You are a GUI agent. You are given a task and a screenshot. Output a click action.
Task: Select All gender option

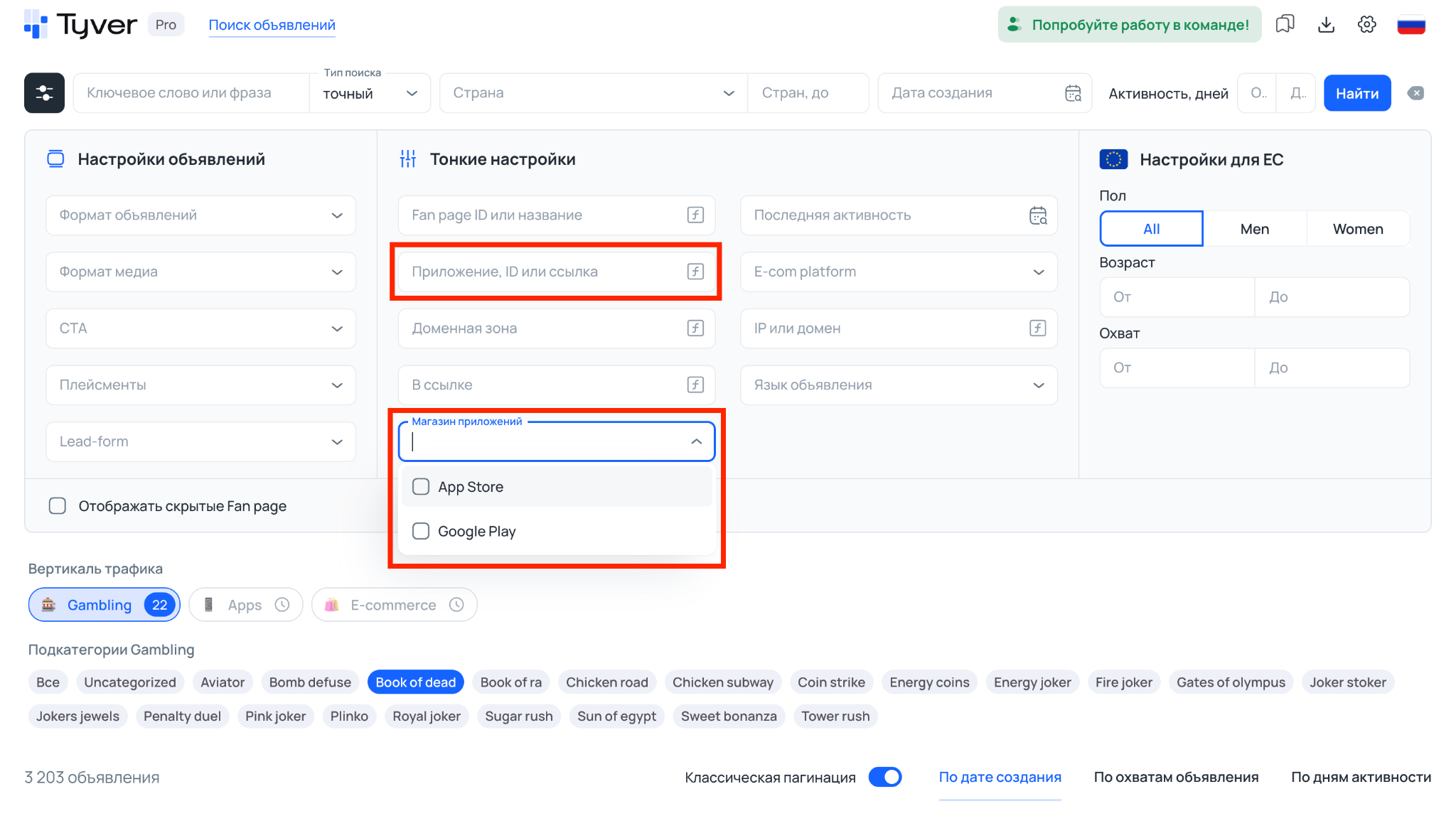[1152, 229]
